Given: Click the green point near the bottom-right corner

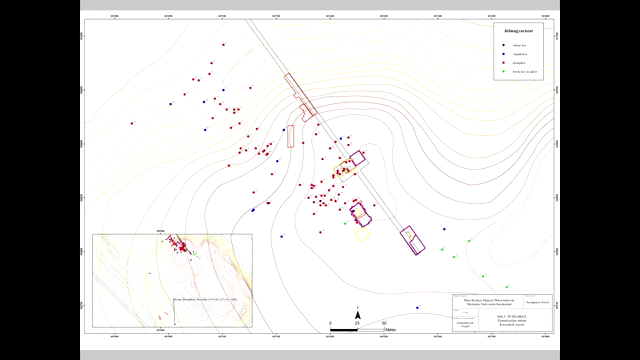Looking at the screenshot, I should click(x=507, y=287).
